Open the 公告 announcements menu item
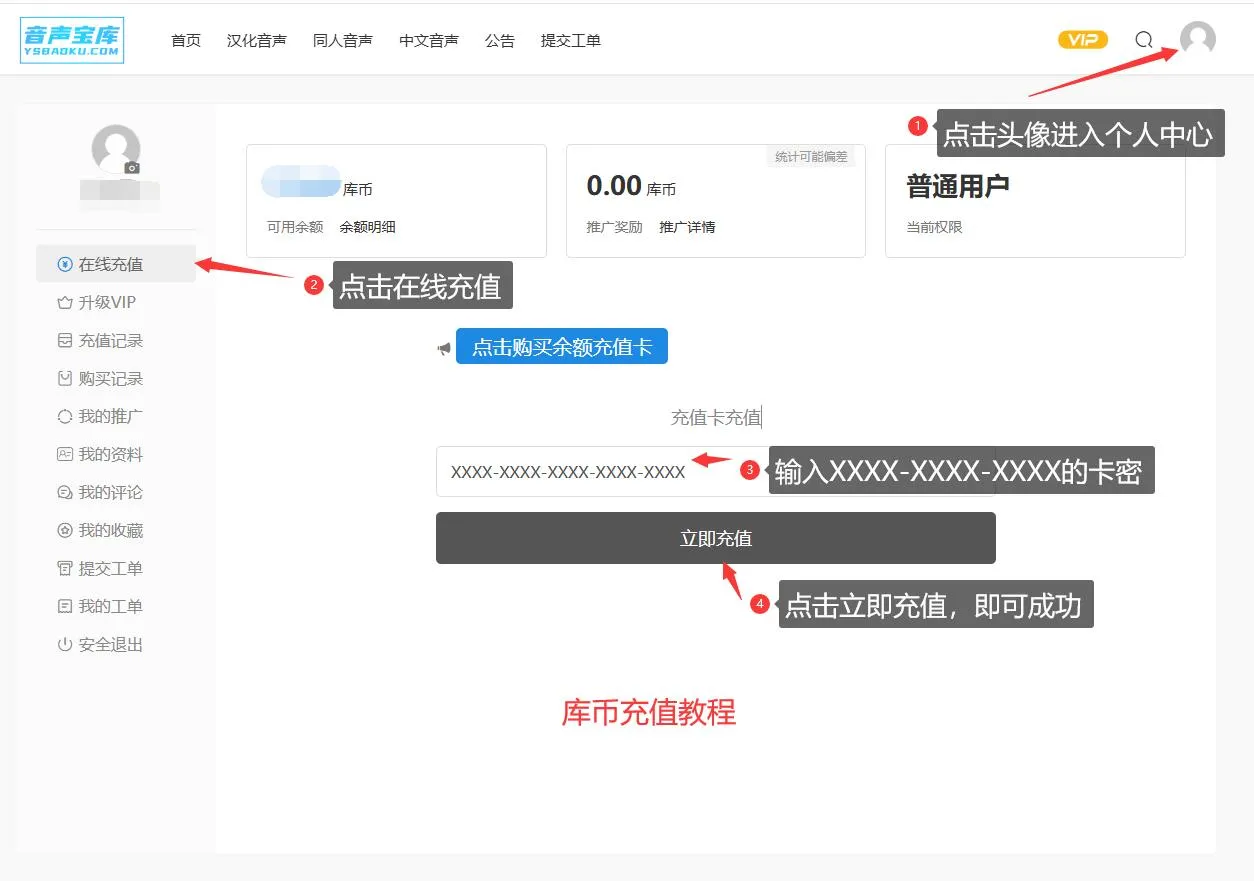This screenshot has height=881, width=1254. 500,40
